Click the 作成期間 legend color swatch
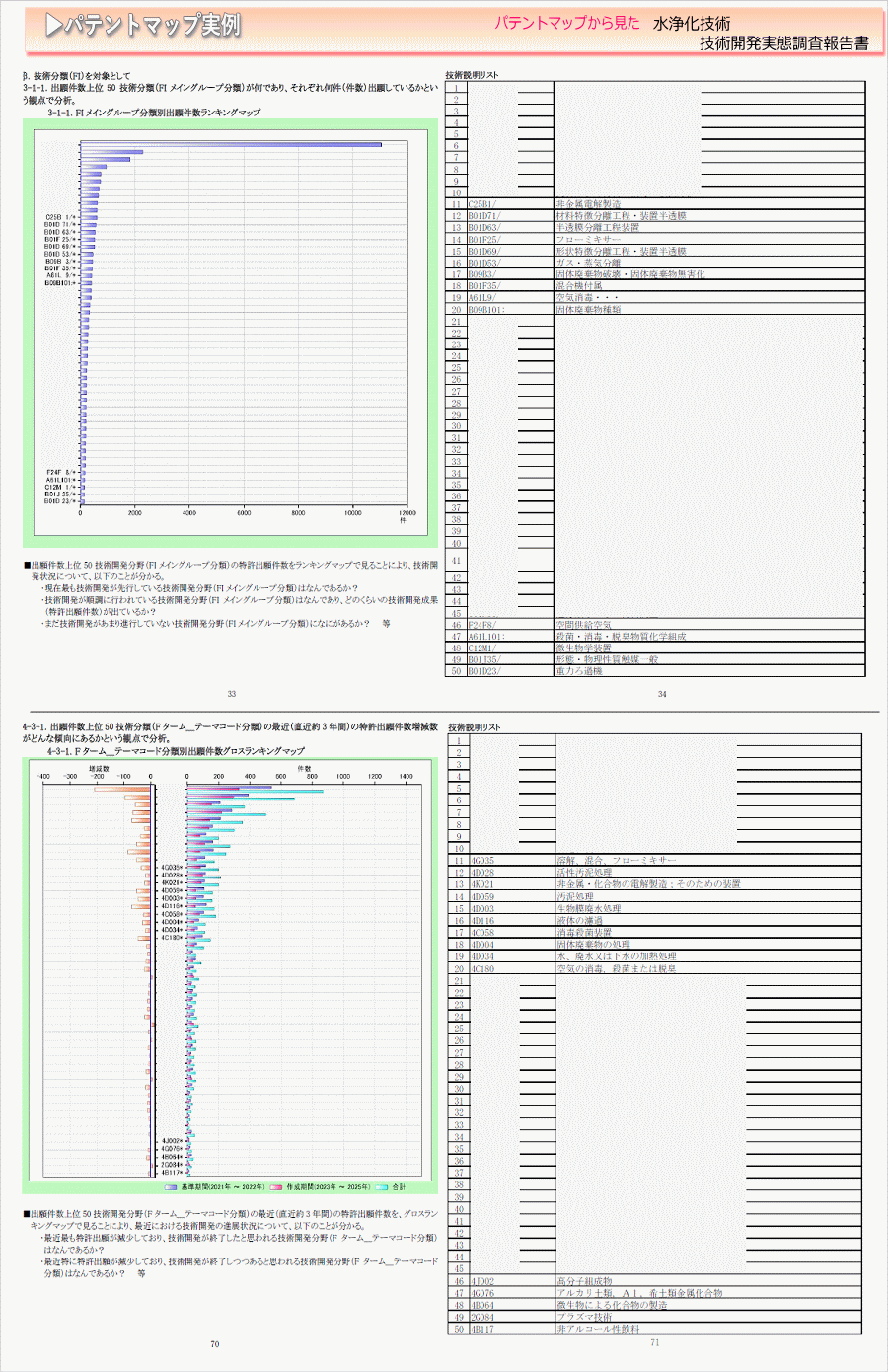Image resolution: width=888 pixels, height=1372 pixels. pos(277,1187)
